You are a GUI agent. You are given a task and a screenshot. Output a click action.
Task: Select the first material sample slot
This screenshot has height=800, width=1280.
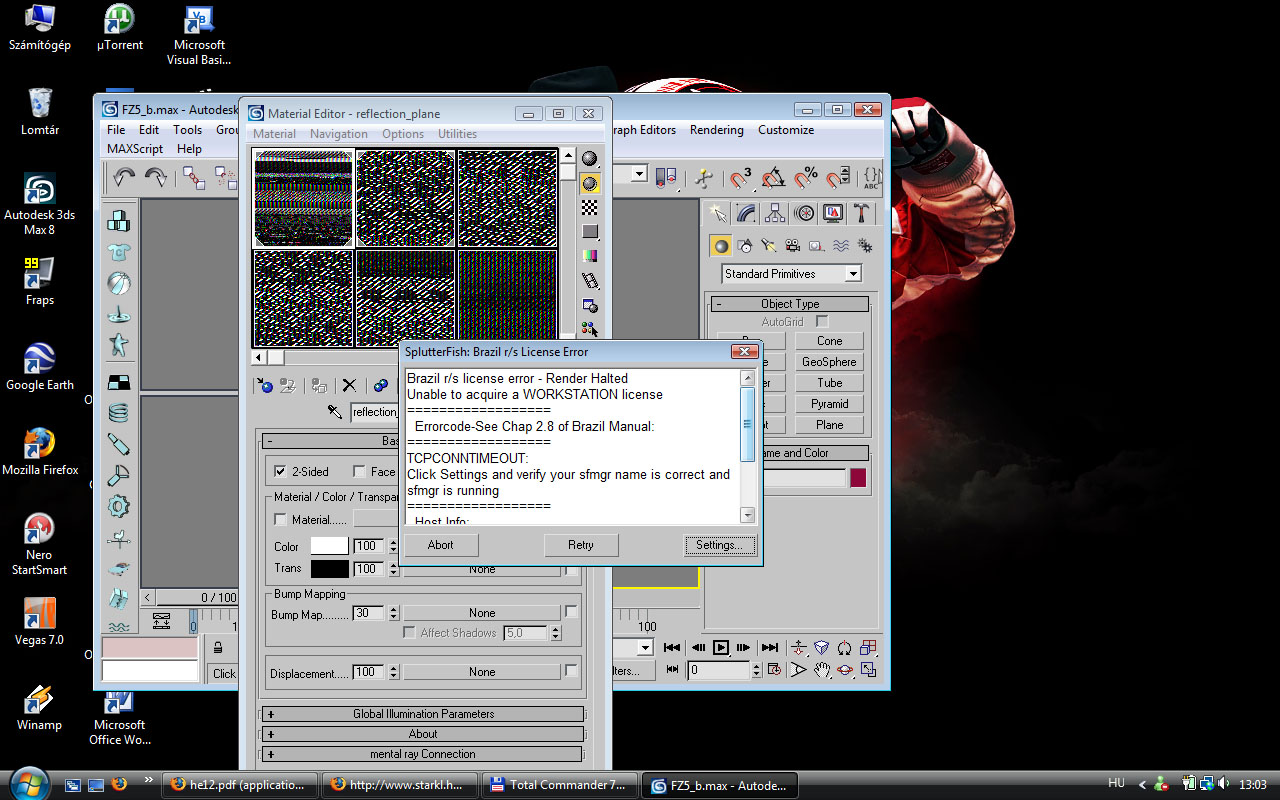click(304, 198)
